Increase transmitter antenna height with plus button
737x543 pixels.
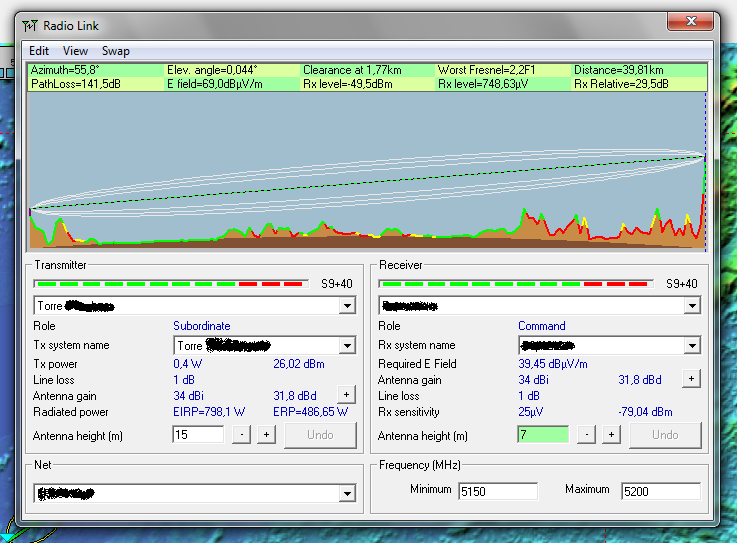tap(267, 435)
